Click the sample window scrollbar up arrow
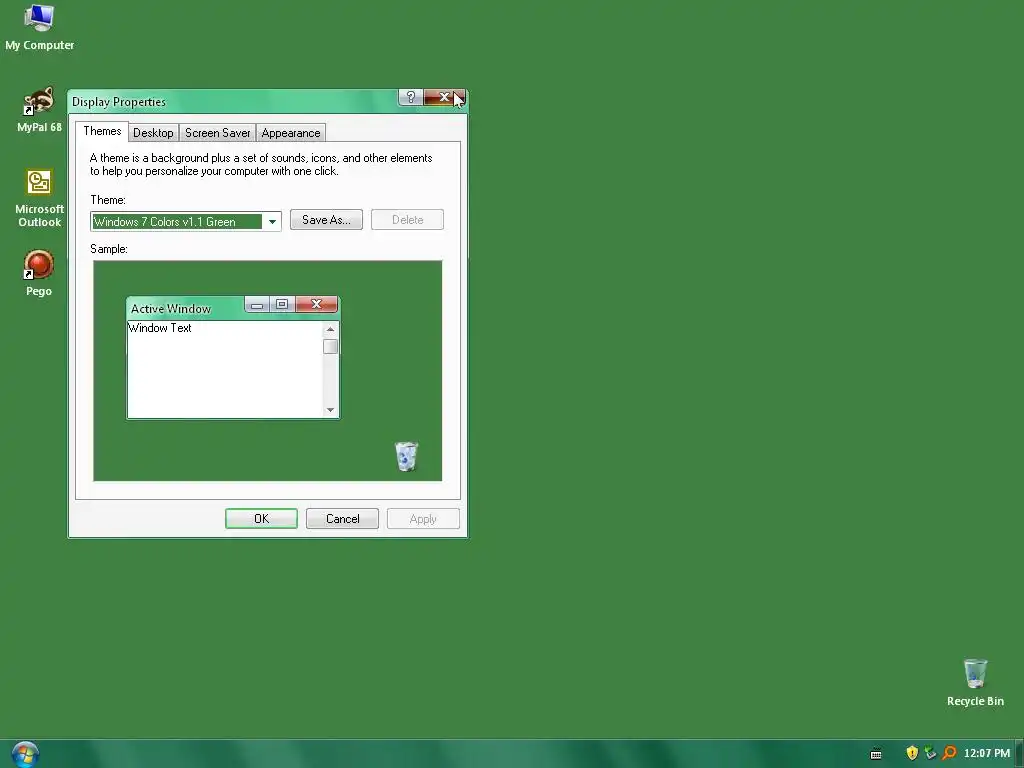This screenshot has width=1024, height=768. [x=330, y=329]
